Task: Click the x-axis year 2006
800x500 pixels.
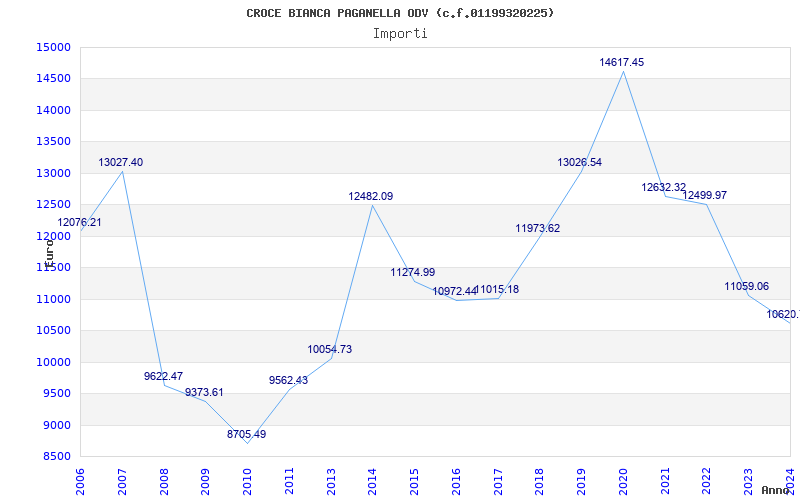Action: click(x=81, y=482)
